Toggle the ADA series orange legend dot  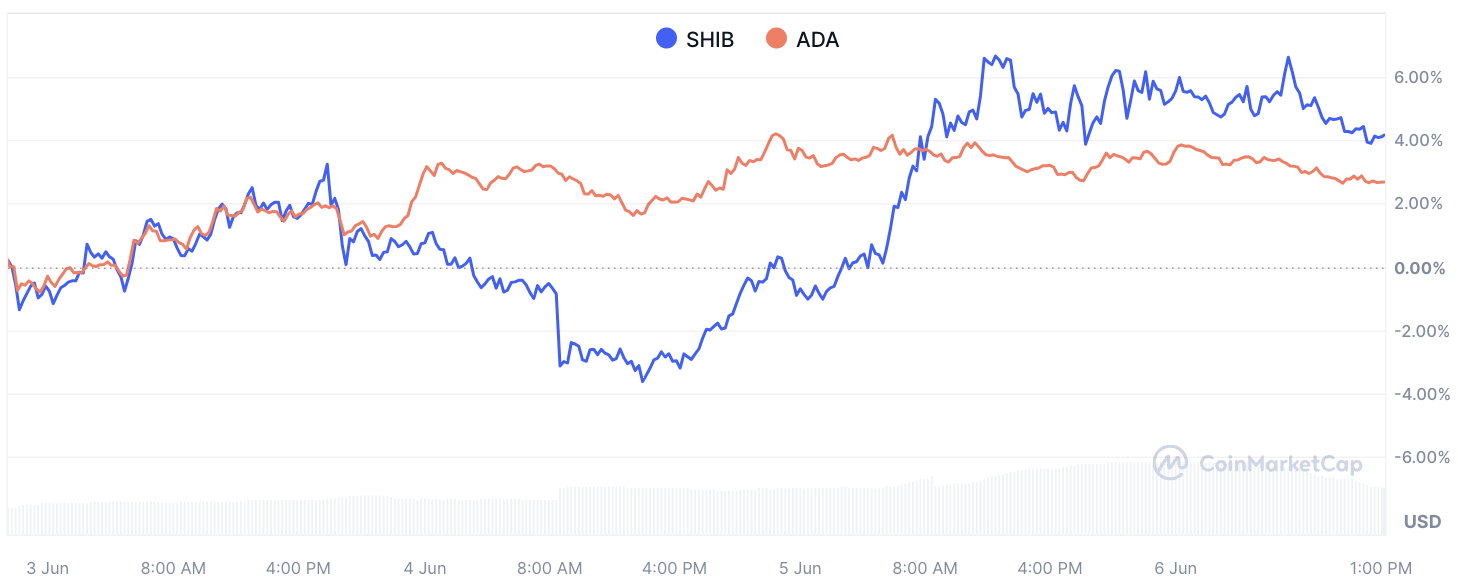point(776,39)
